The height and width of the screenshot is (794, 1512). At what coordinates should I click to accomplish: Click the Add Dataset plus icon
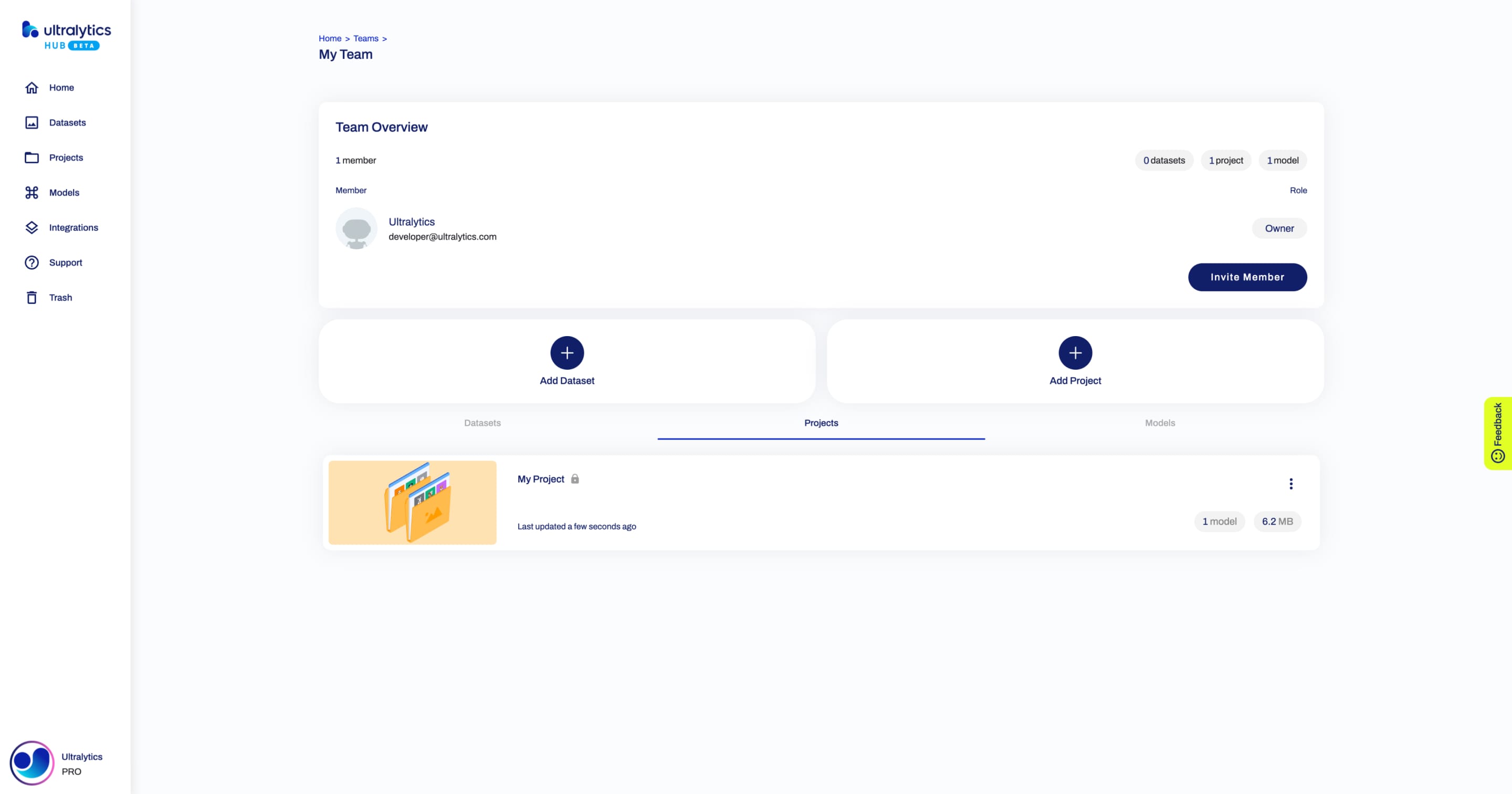click(x=567, y=352)
